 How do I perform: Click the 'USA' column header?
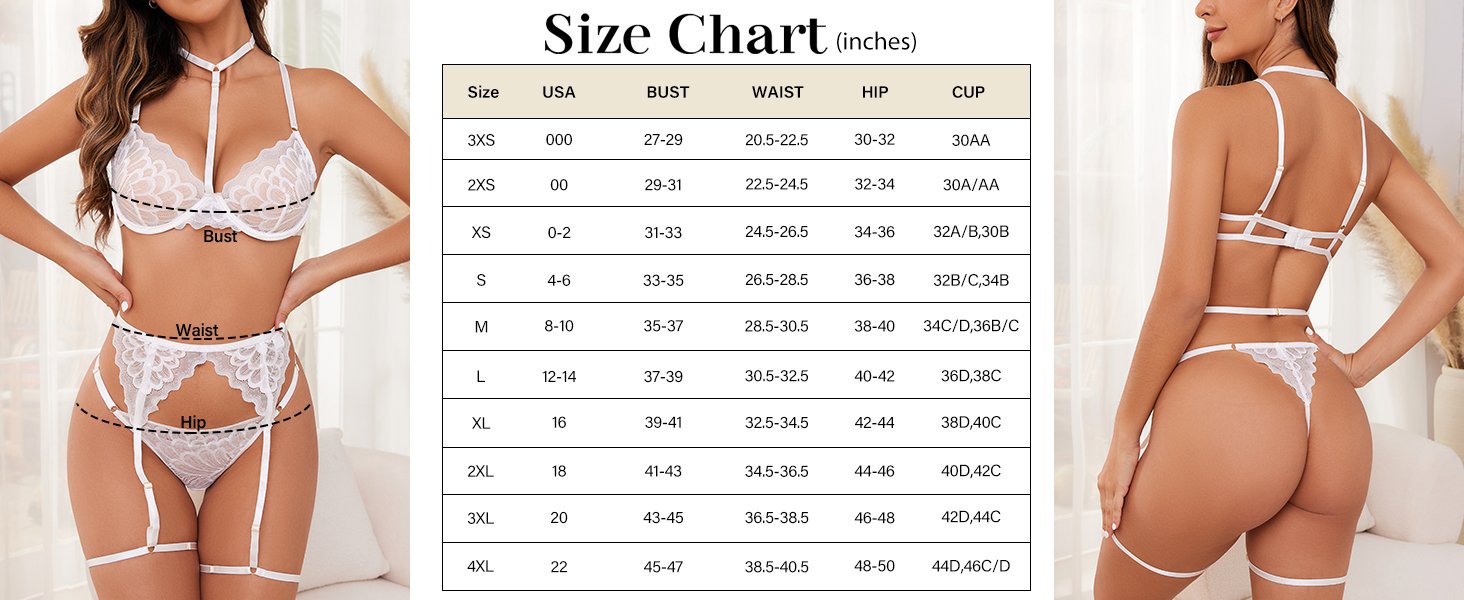click(559, 92)
